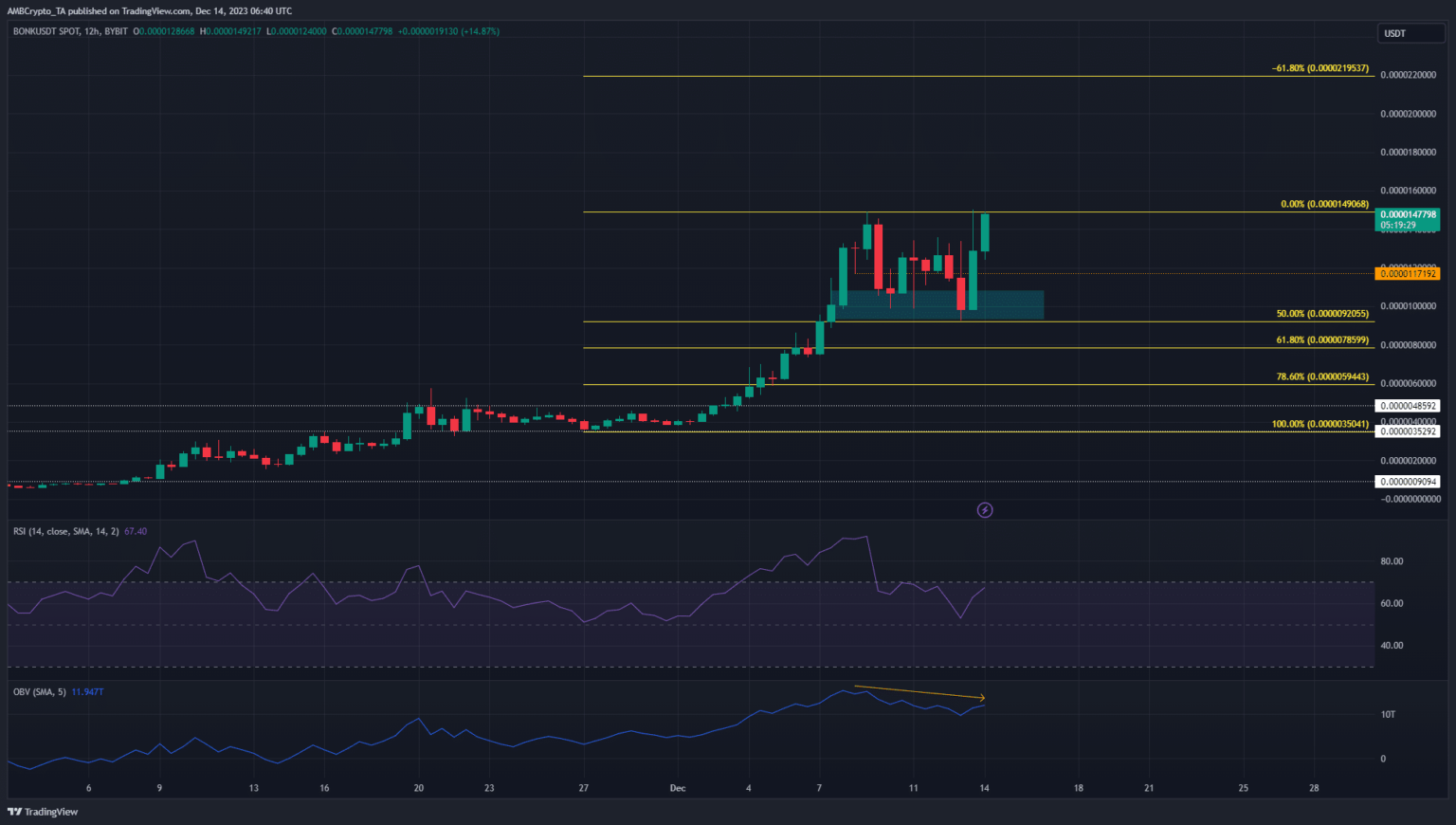
Task: Click the purple lightning bolt event icon
Action: (x=985, y=510)
